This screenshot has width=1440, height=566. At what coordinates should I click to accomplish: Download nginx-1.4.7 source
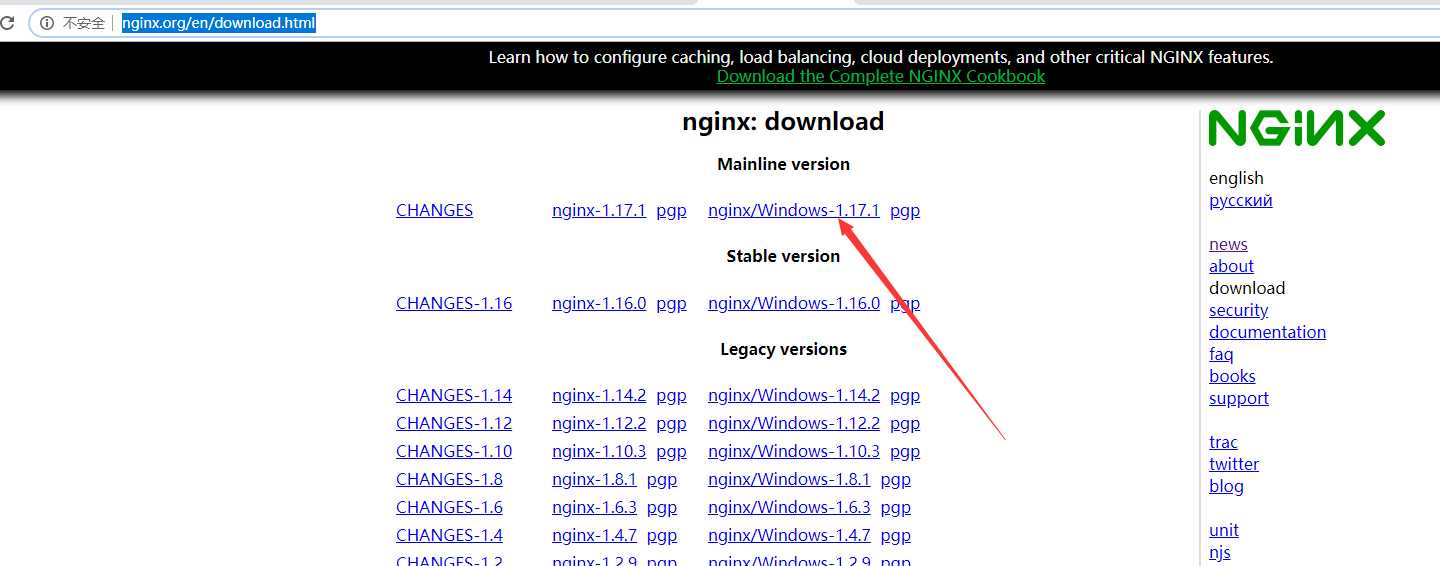click(x=594, y=535)
